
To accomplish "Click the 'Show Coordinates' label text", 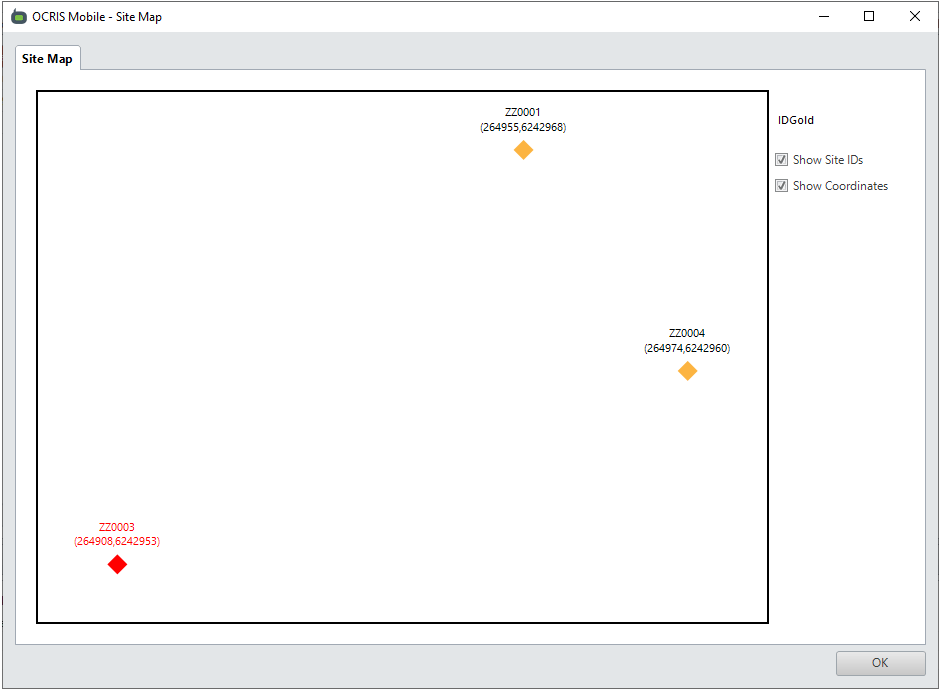I will 840,186.
